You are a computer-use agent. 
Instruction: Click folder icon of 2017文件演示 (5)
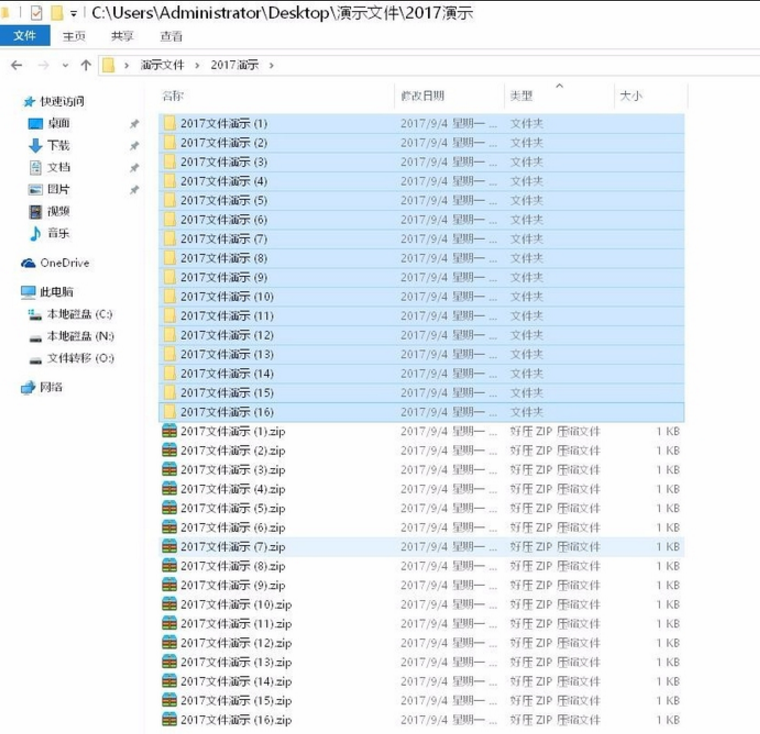click(x=169, y=200)
